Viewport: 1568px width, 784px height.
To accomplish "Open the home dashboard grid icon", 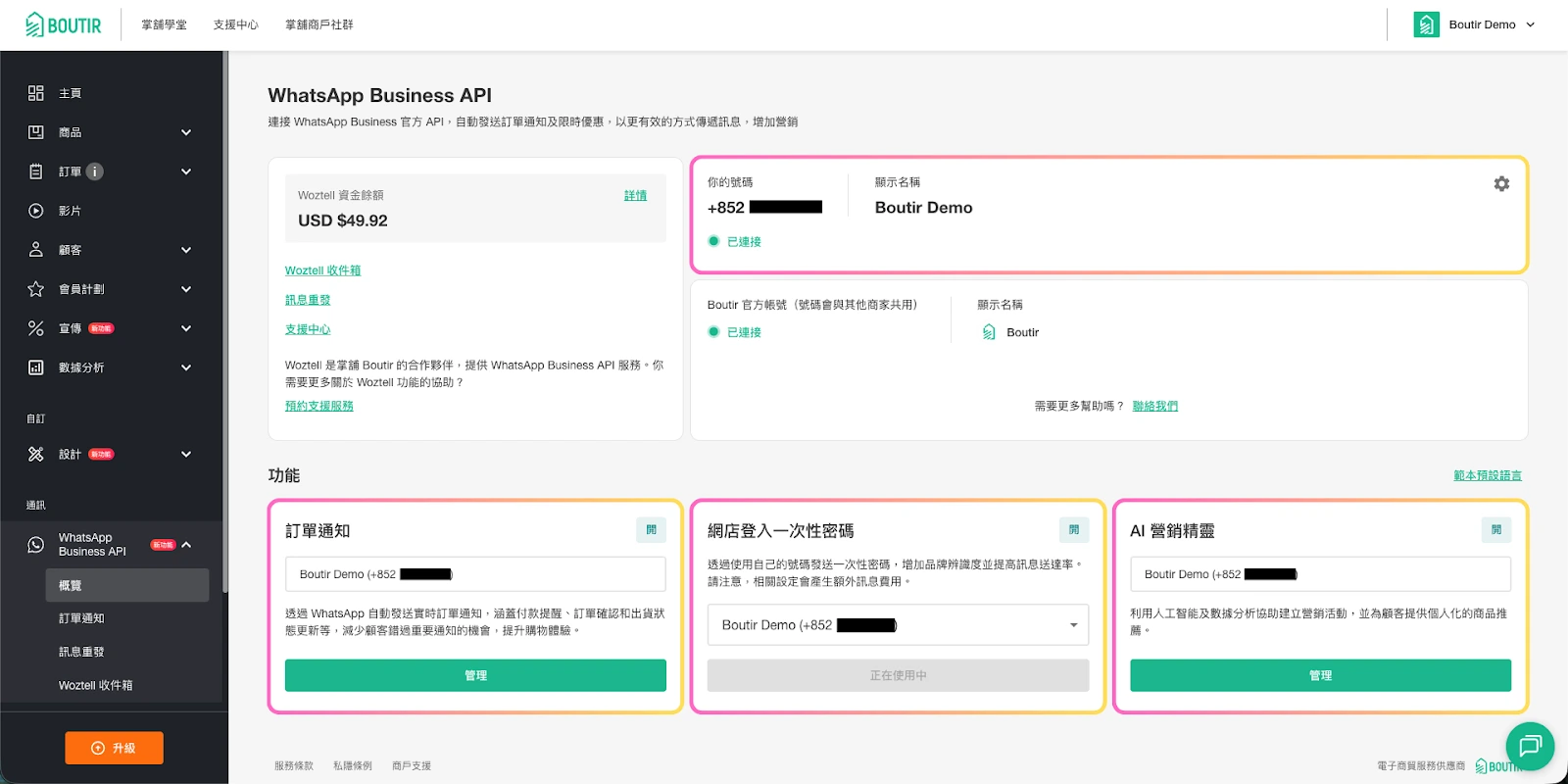I will (36, 93).
